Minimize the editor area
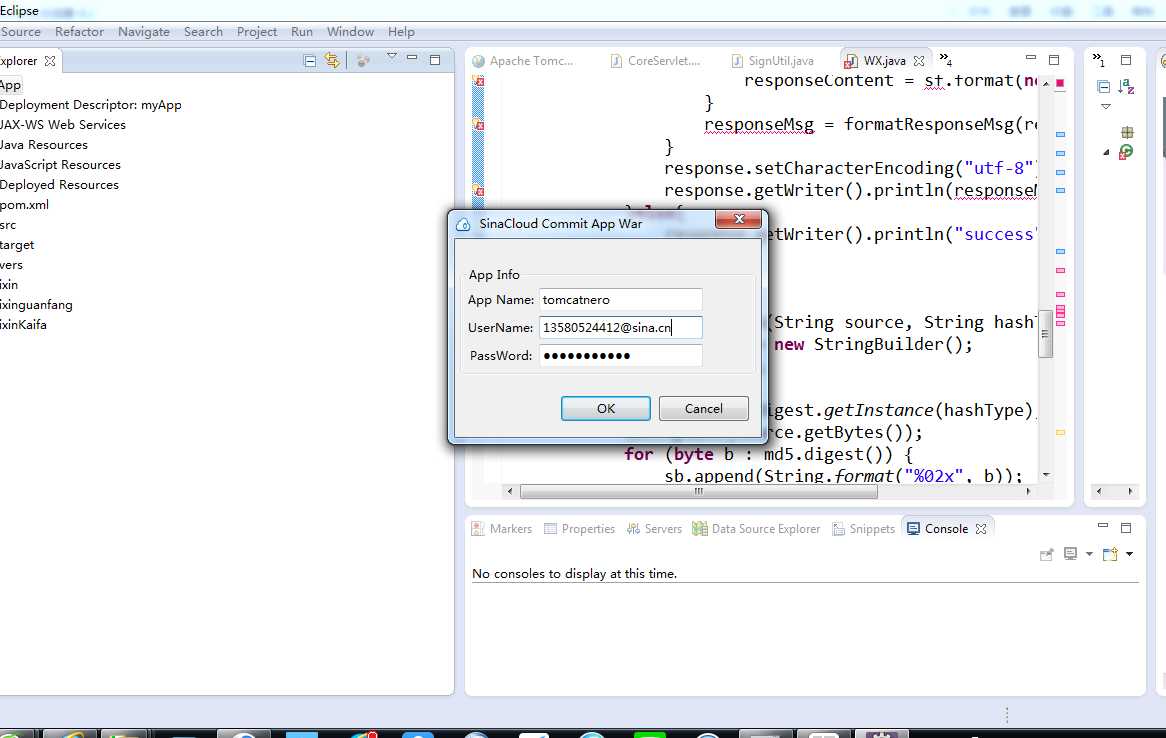 1031,57
